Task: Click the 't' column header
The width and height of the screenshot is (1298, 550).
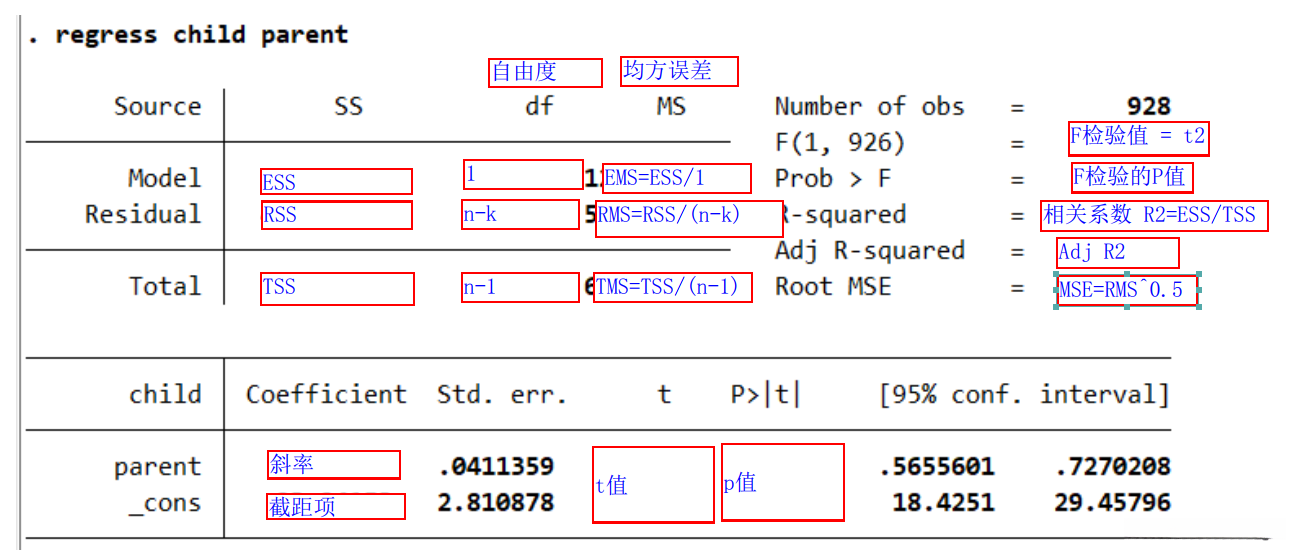Action: tap(664, 395)
